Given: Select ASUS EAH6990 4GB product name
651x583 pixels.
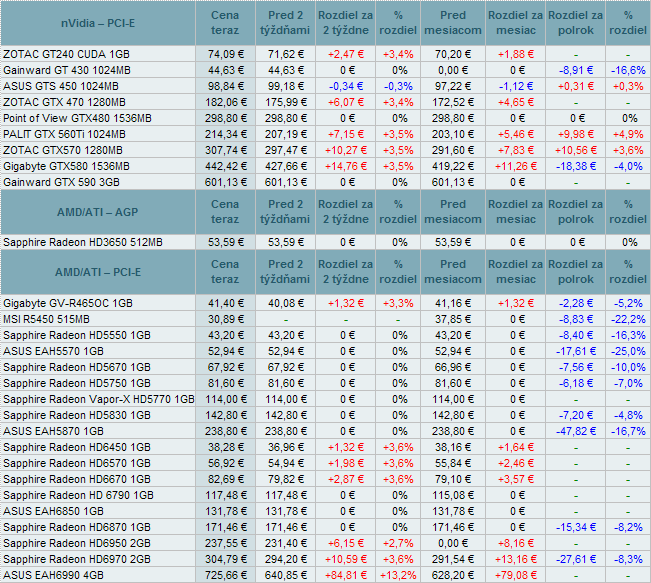Looking at the screenshot, I should [x=55, y=577].
